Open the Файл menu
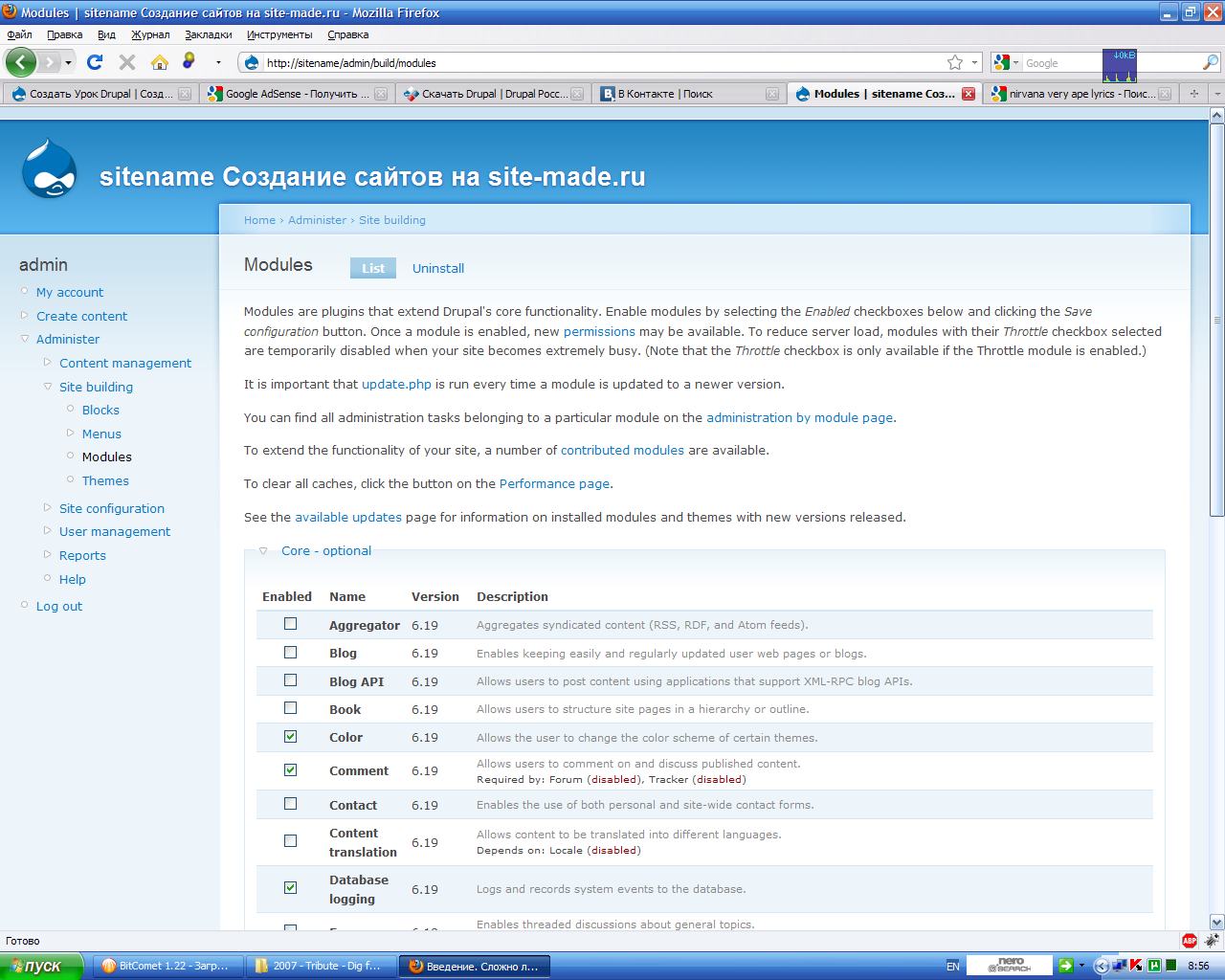Image resolution: width=1225 pixels, height=980 pixels. coord(19,34)
